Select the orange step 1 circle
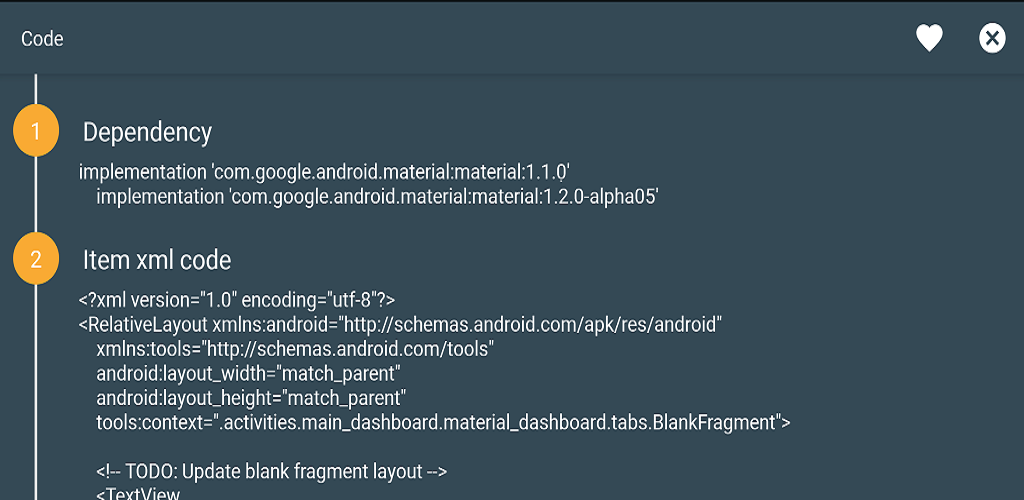The height and width of the screenshot is (500, 1024). [36, 131]
